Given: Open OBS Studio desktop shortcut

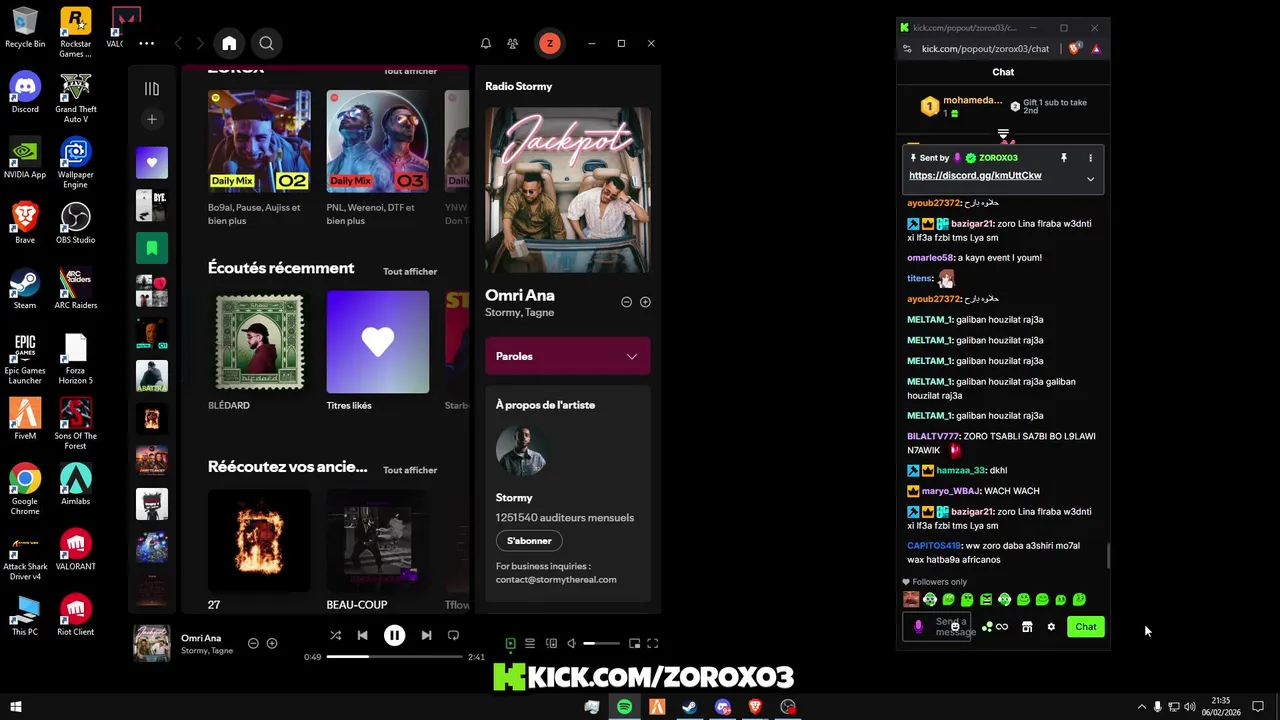Looking at the screenshot, I should click(x=76, y=224).
